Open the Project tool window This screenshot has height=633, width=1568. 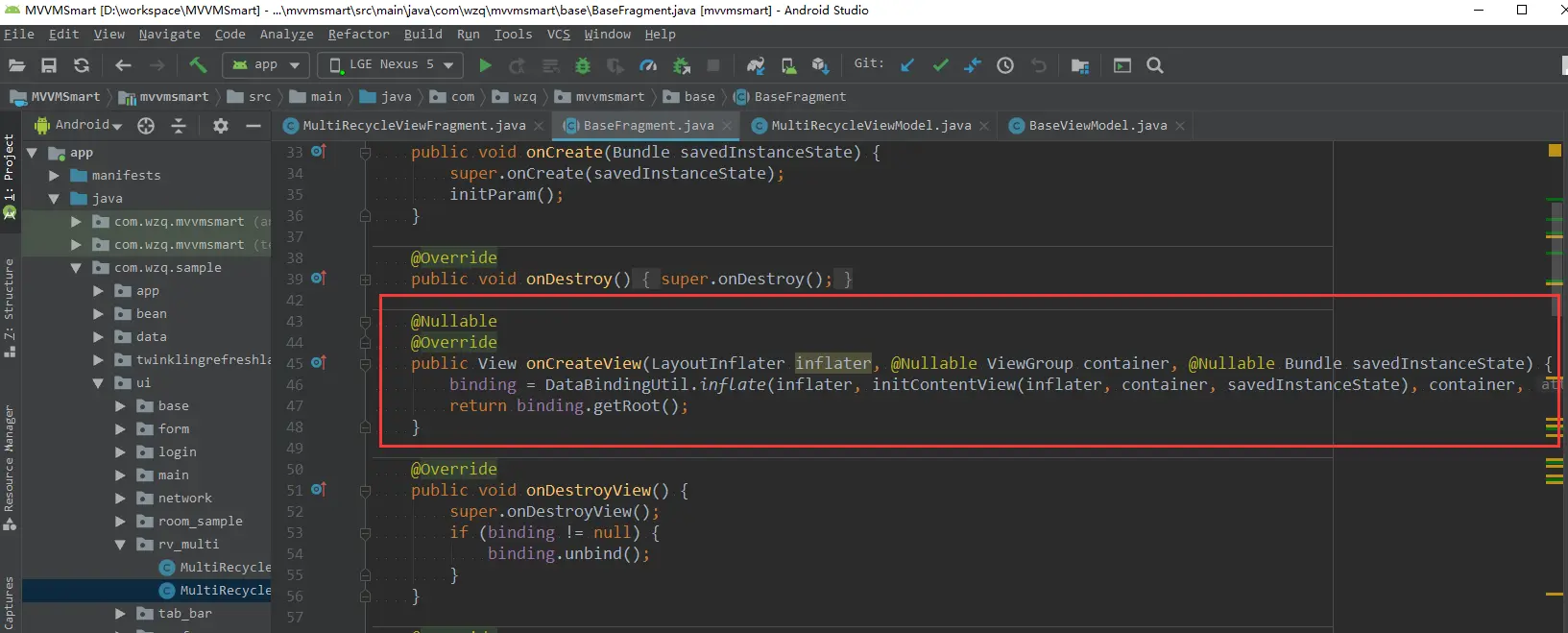(x=10, y=177)
